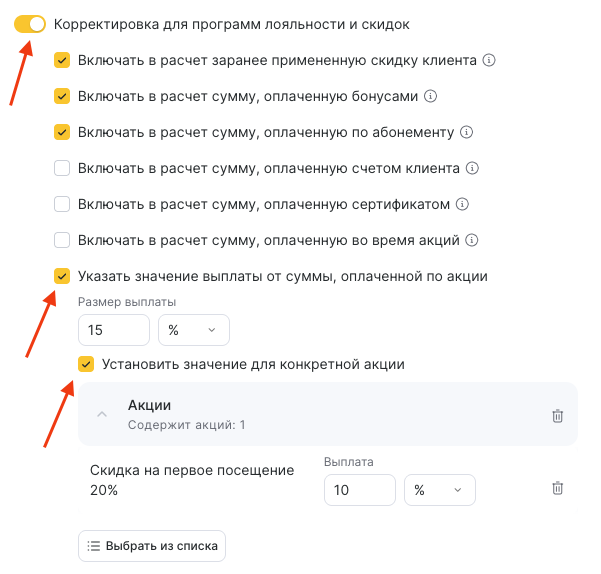Click the Выплата field showing 10
601x574 pixels.
click(x=359, y=490)
